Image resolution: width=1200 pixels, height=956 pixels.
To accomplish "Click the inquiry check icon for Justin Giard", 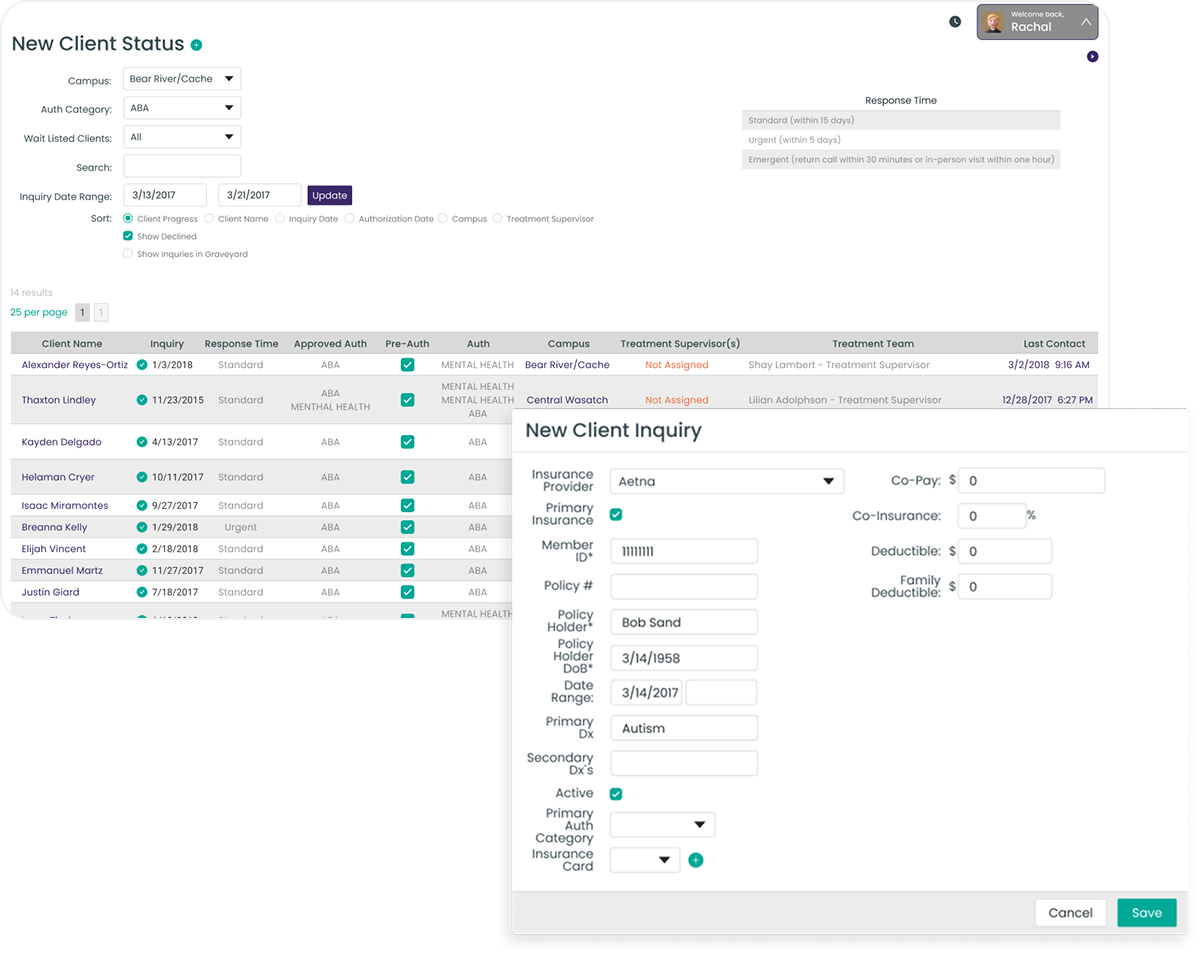I will pos(142,592).
